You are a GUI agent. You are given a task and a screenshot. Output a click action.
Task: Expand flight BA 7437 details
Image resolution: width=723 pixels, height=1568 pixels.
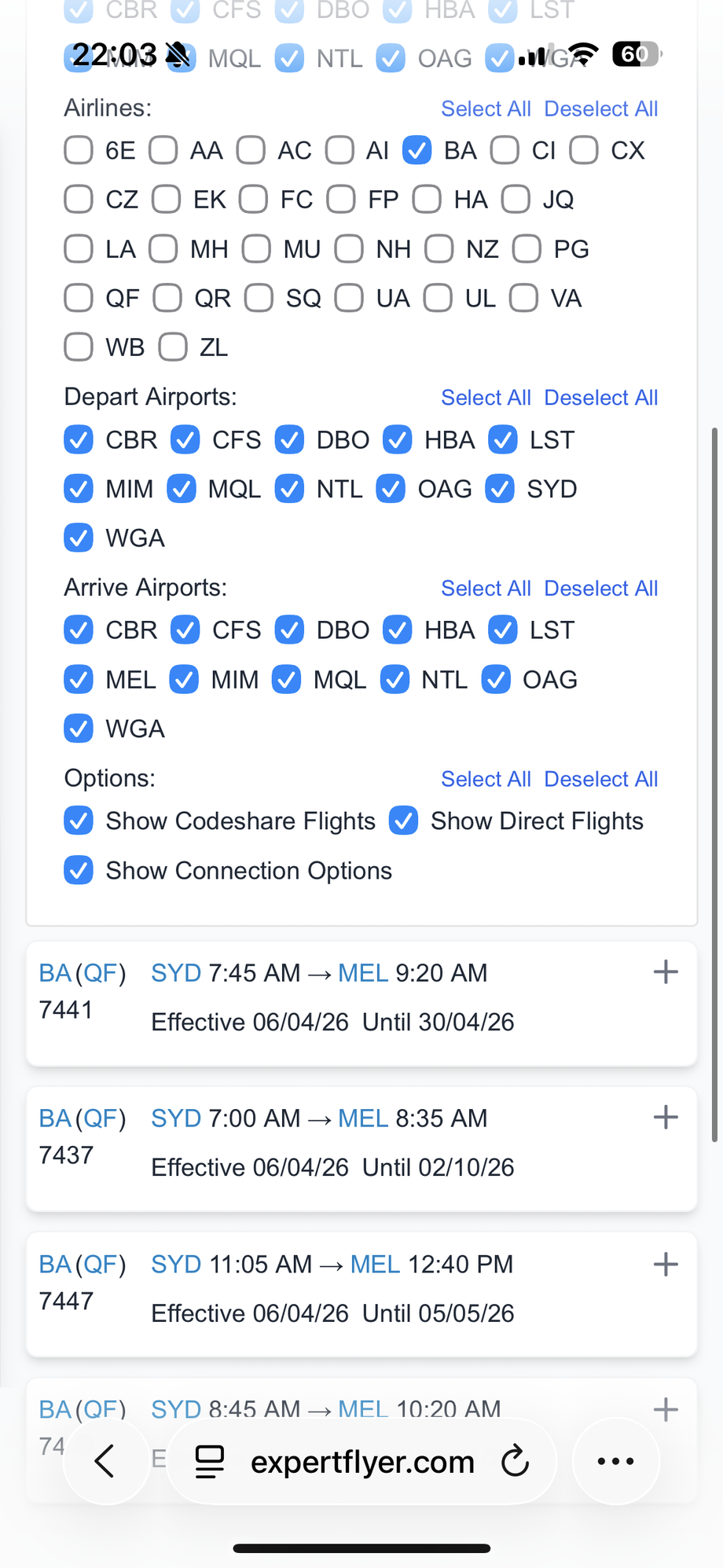point(666,1118)
